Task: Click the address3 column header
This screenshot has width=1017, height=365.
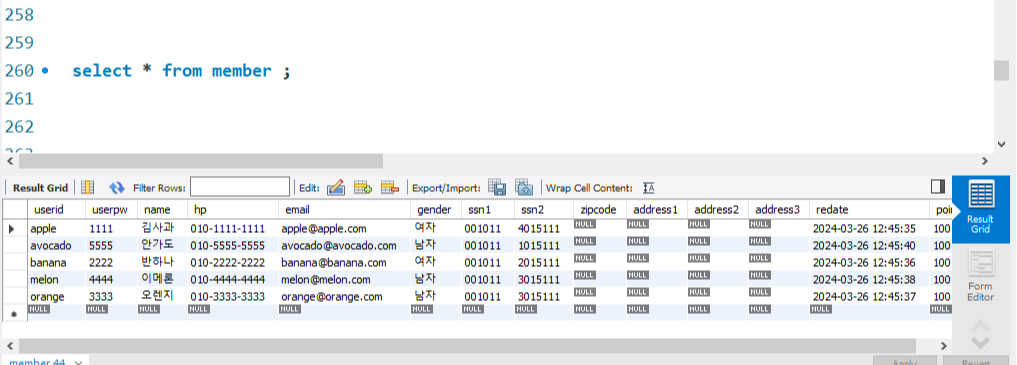Action: pos(778,209)
